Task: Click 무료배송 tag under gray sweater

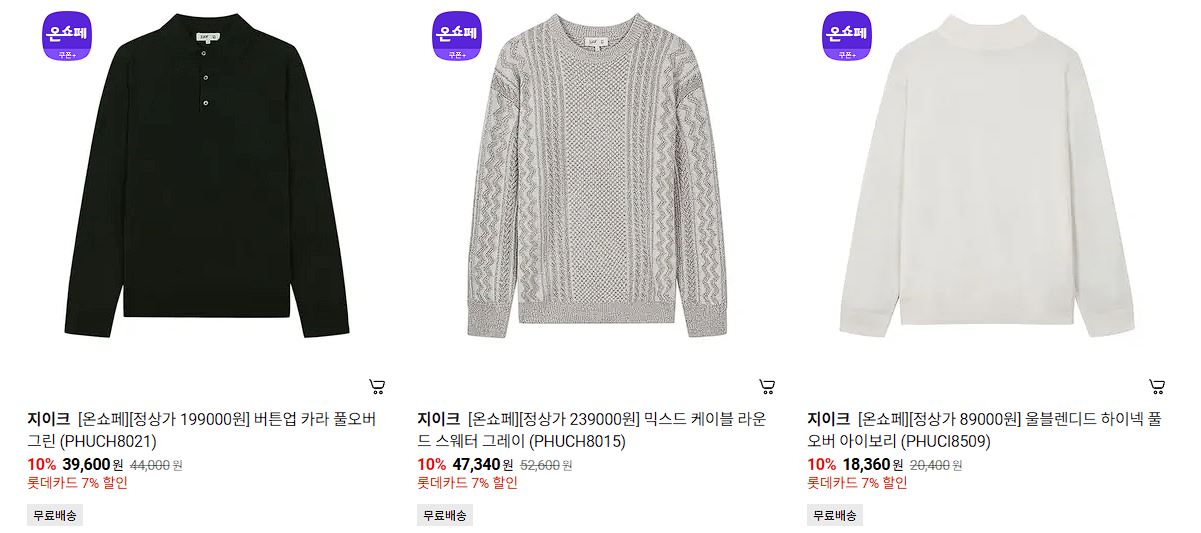Action: pos(445,515)
